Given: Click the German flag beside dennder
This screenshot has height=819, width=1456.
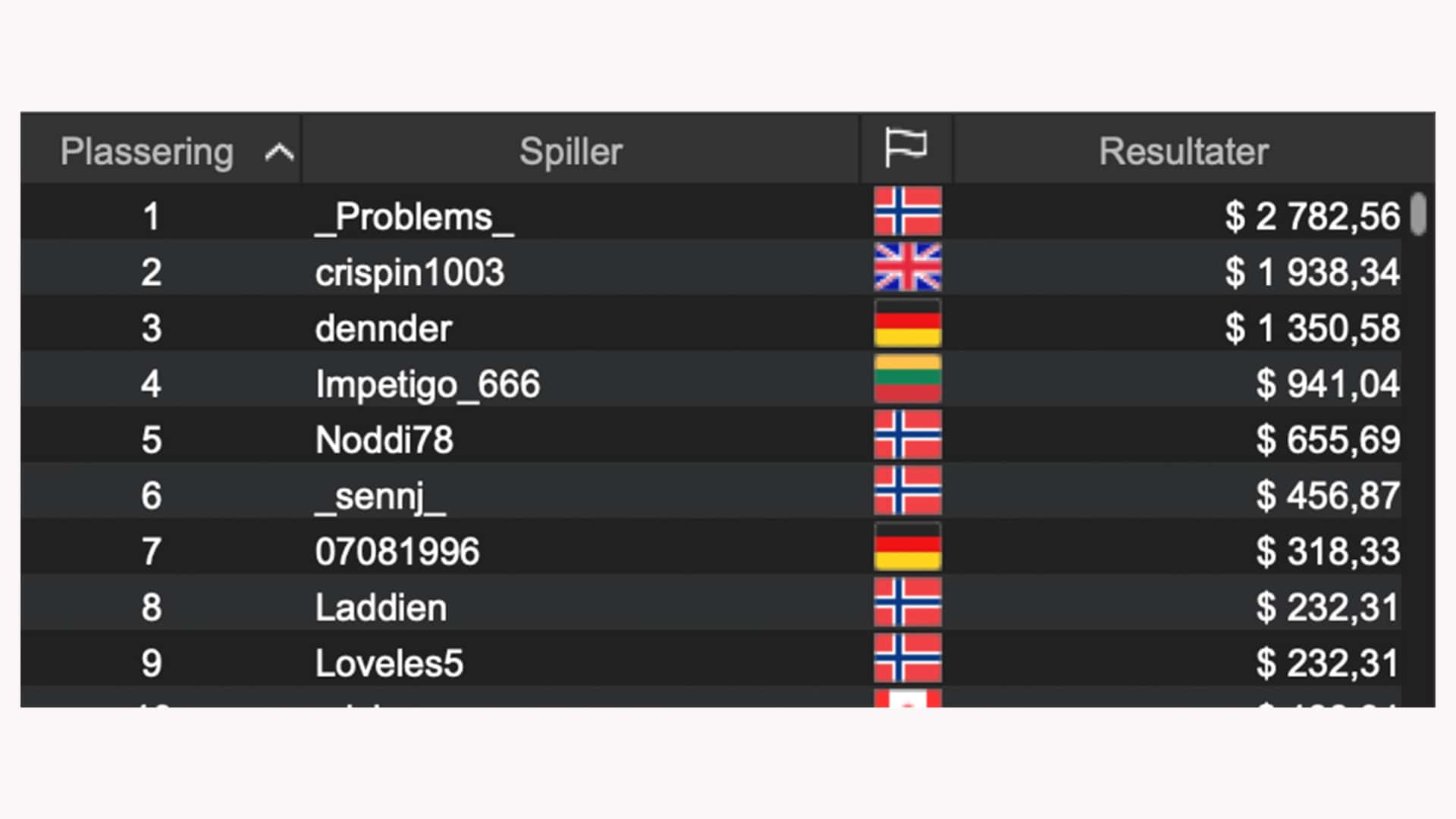Looking at the screenshot, I should tap(908, 323).
